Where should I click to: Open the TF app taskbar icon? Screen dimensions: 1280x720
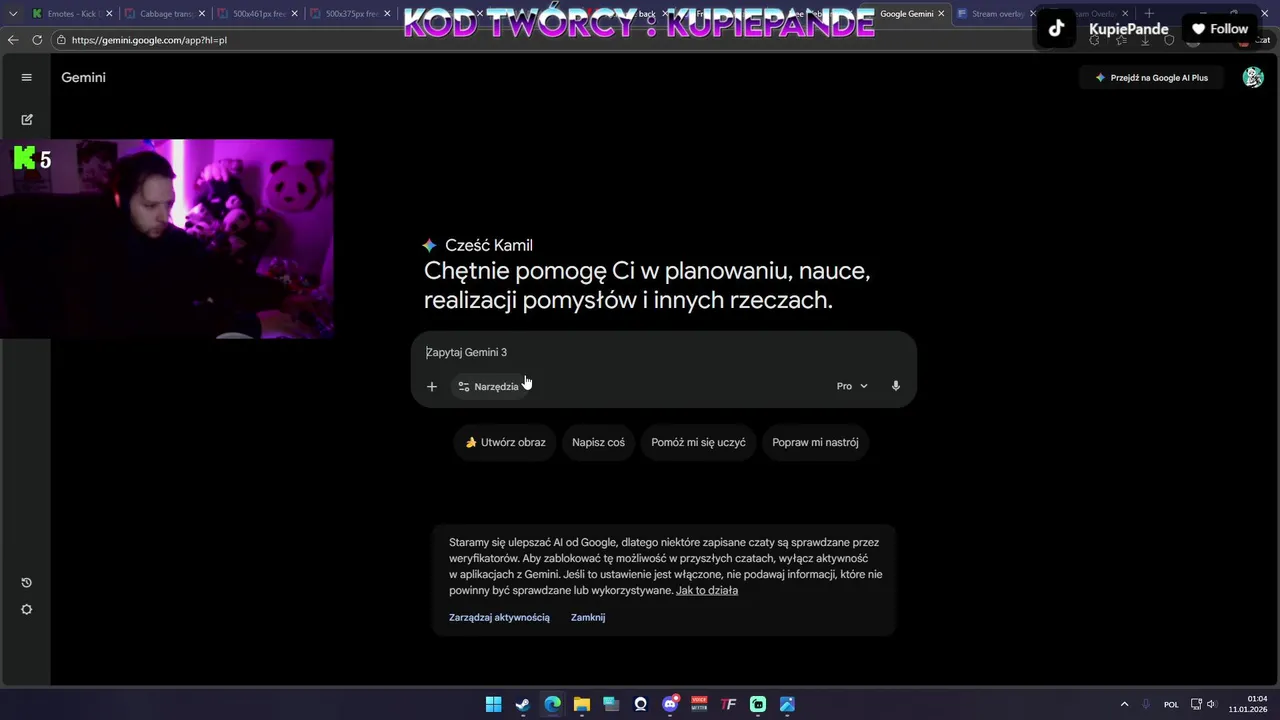(729, 704)
